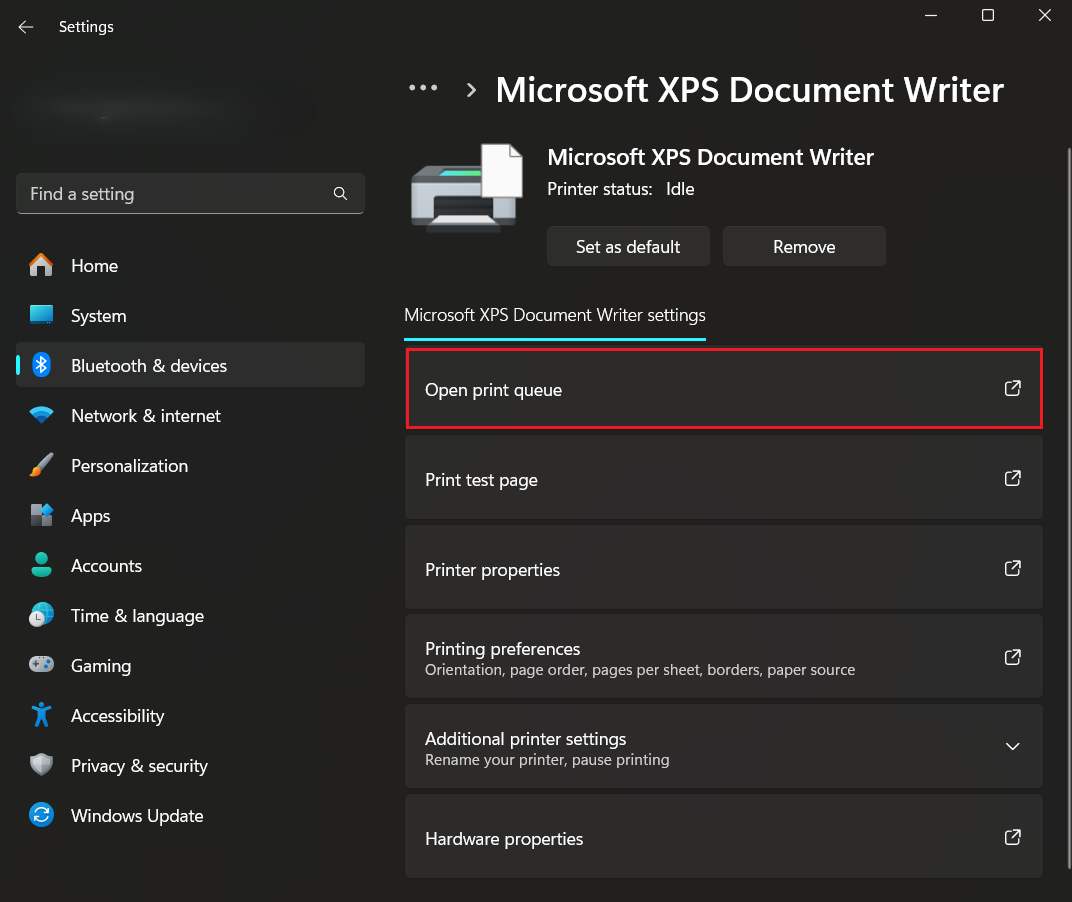The width and height of the screenshot is (1072, 902).
Task: Expand Additional printer settings chevron
Action: pyautogui.click(x=1012, y=747)
